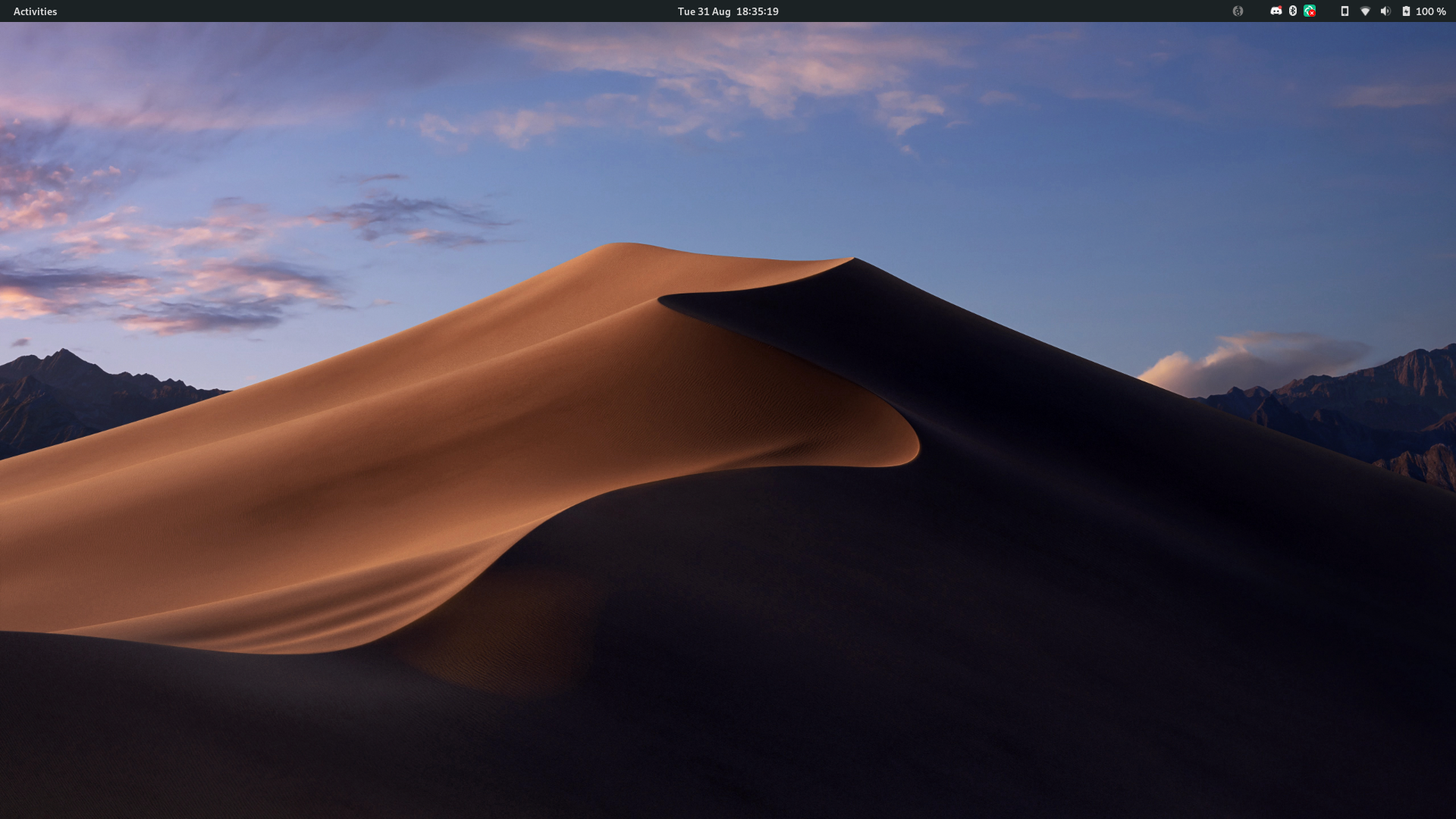This screenshot has height=819, width=1456.
Task: Click the battery charging icon
Action: pyautogui.click(x=1406, y=11)
